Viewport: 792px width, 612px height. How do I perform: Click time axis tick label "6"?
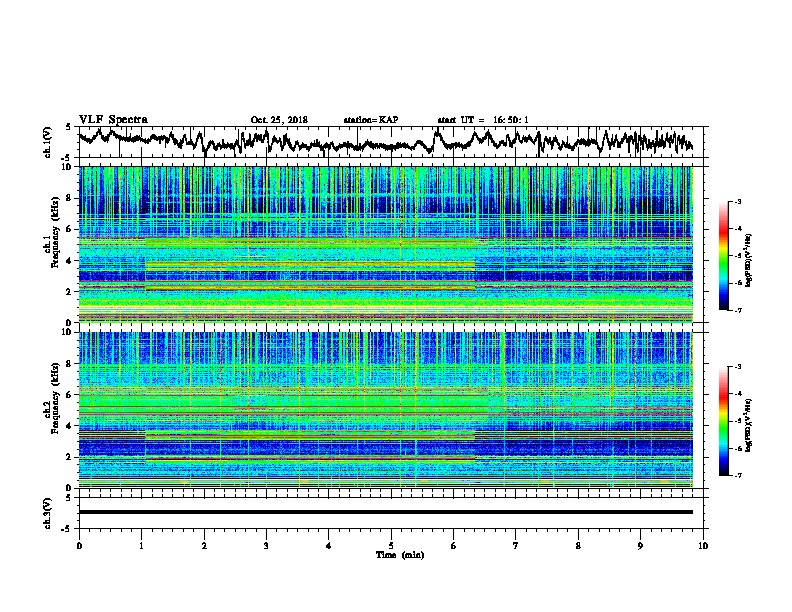(x=453, y=546)
